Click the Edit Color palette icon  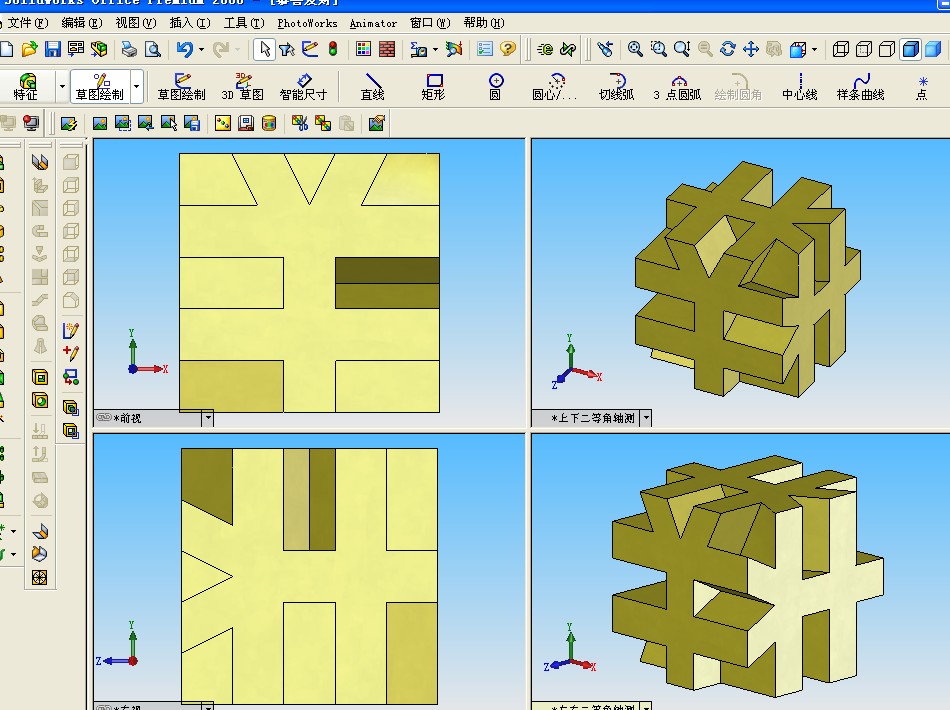[363, 49]
